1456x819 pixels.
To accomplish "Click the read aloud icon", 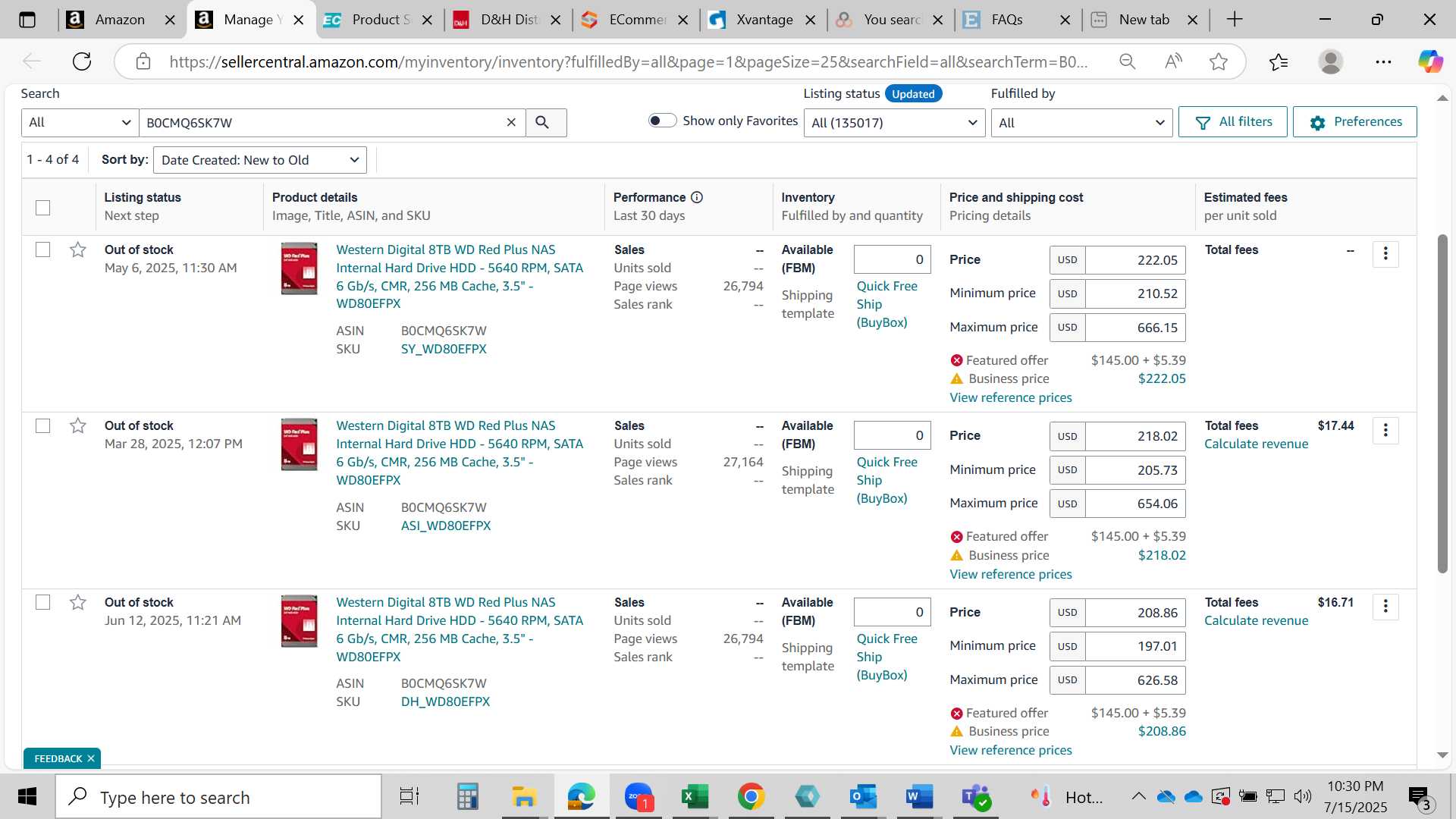I will (1173, 61).
